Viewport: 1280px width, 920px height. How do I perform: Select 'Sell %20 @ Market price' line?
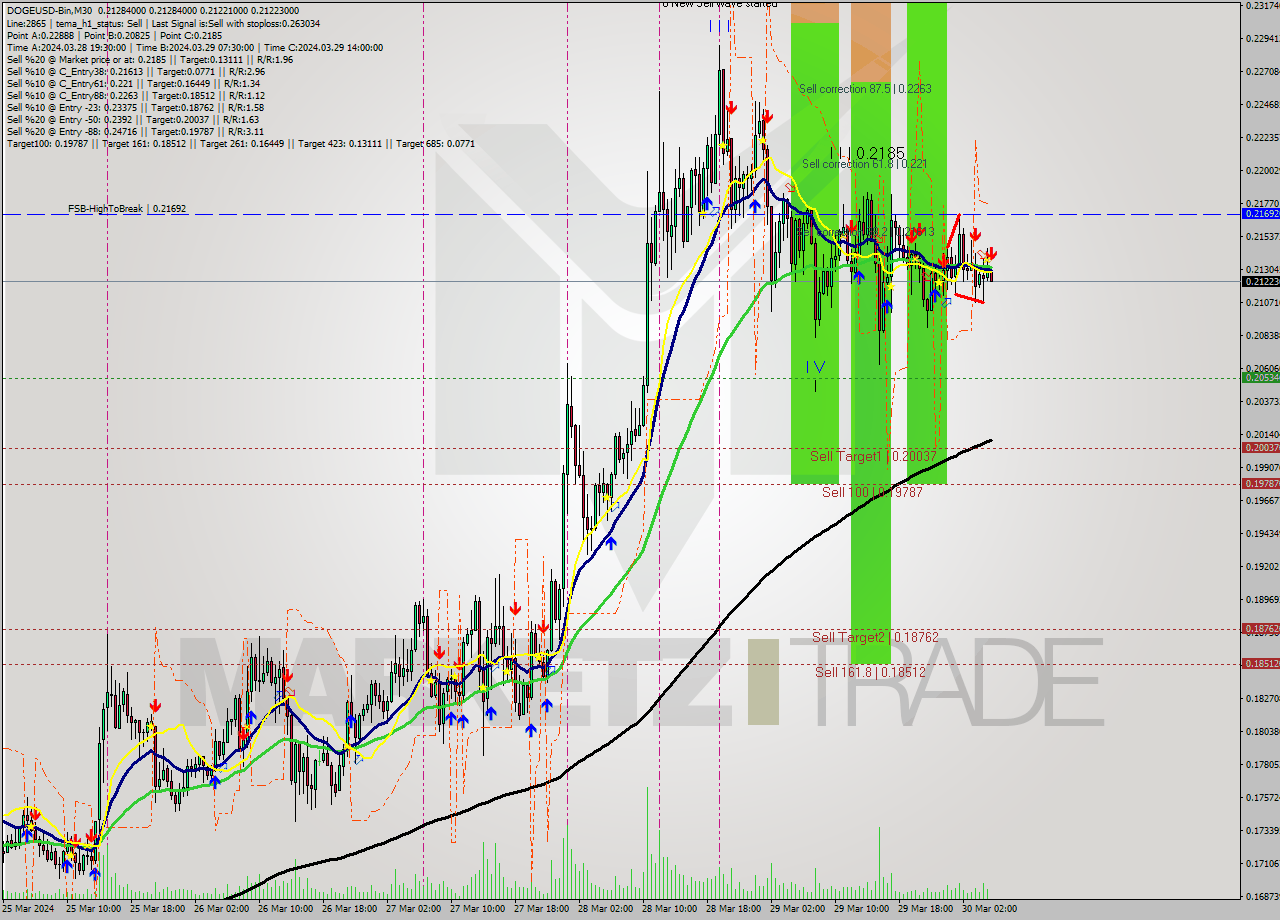click(149, 59)
